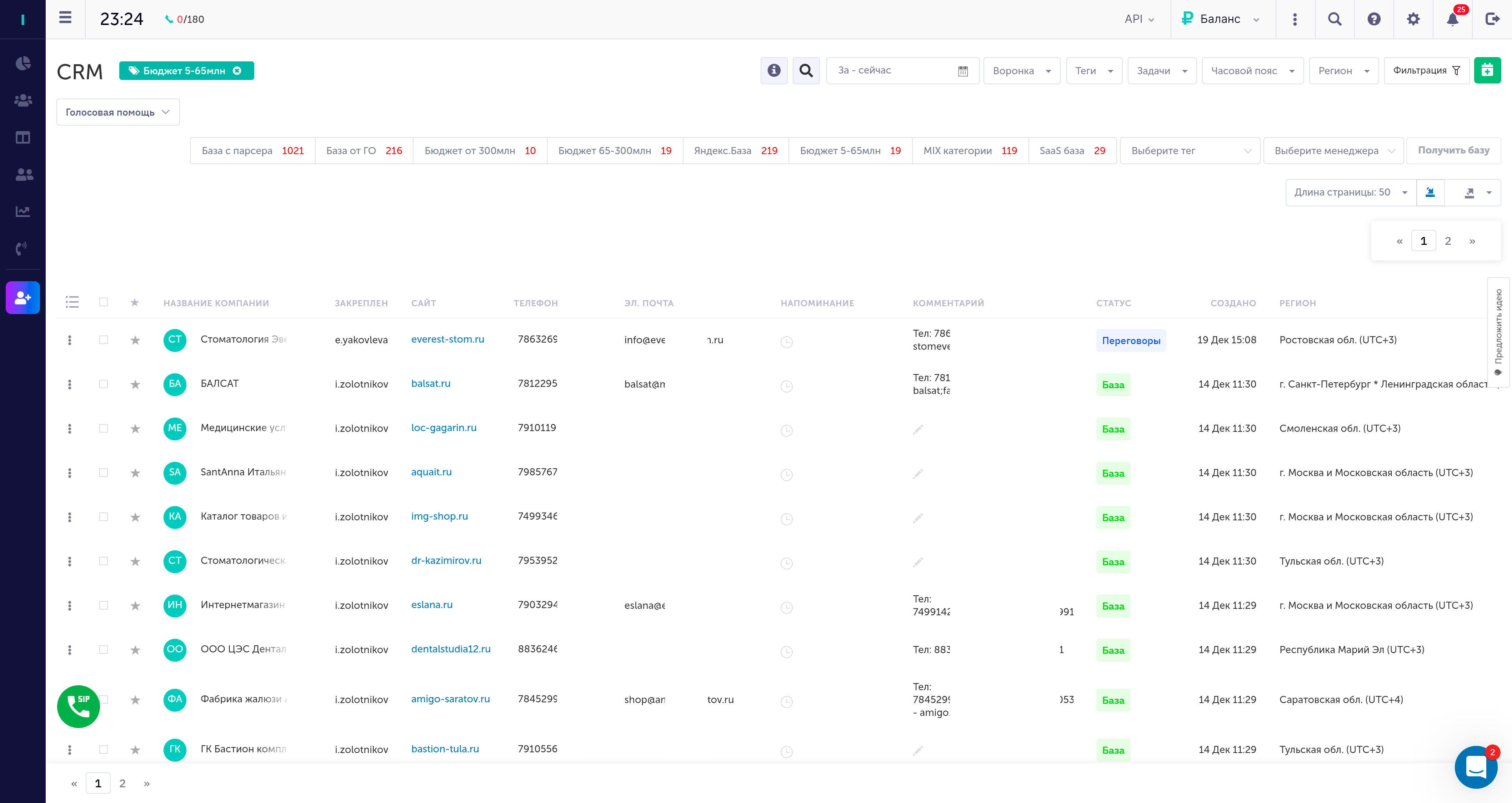
Task: Open the settings gear icon
Action: pyautogui.click(x=1413, y=19)
